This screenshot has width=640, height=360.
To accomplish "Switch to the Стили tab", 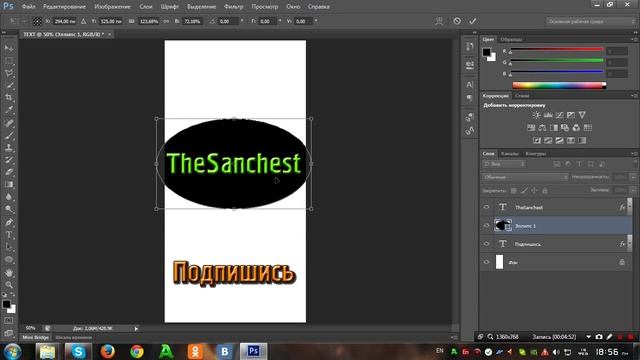I will click(x=522, y=96).
